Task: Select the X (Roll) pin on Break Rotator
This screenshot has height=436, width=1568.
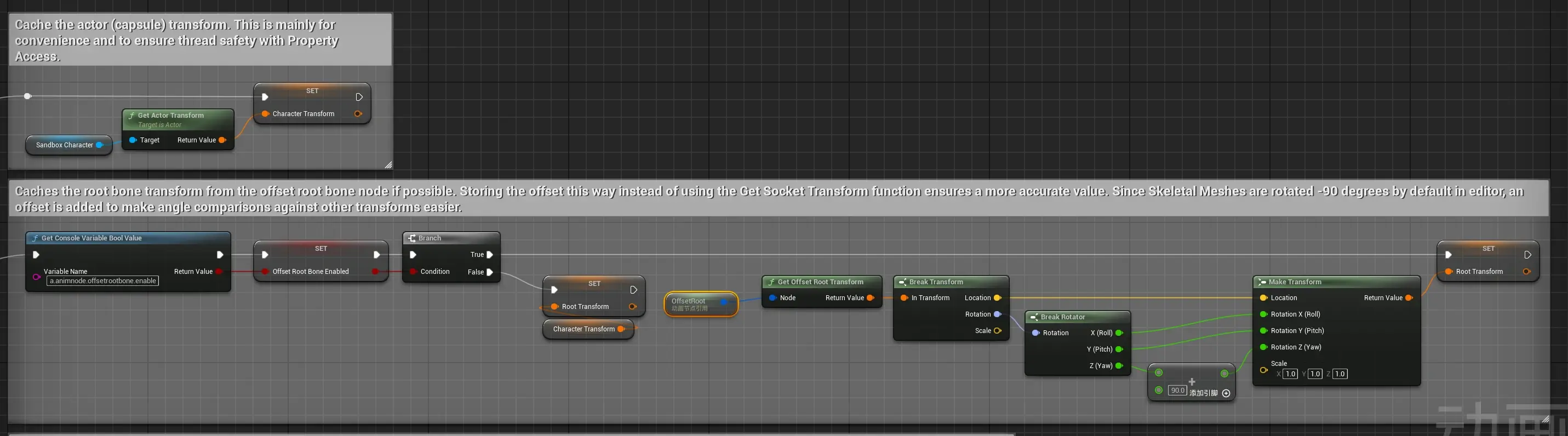Action: pos(1119,333)
